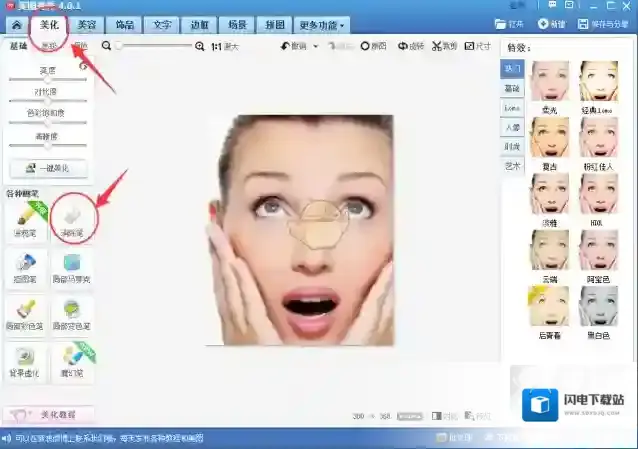Select the magic pen tool
This screenshot has width=638, height=449.
72,362
